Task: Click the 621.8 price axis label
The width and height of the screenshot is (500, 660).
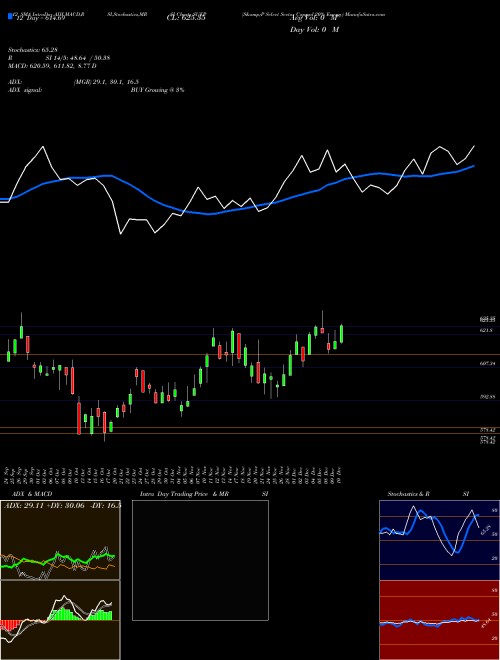Action: tap(486, 330)
